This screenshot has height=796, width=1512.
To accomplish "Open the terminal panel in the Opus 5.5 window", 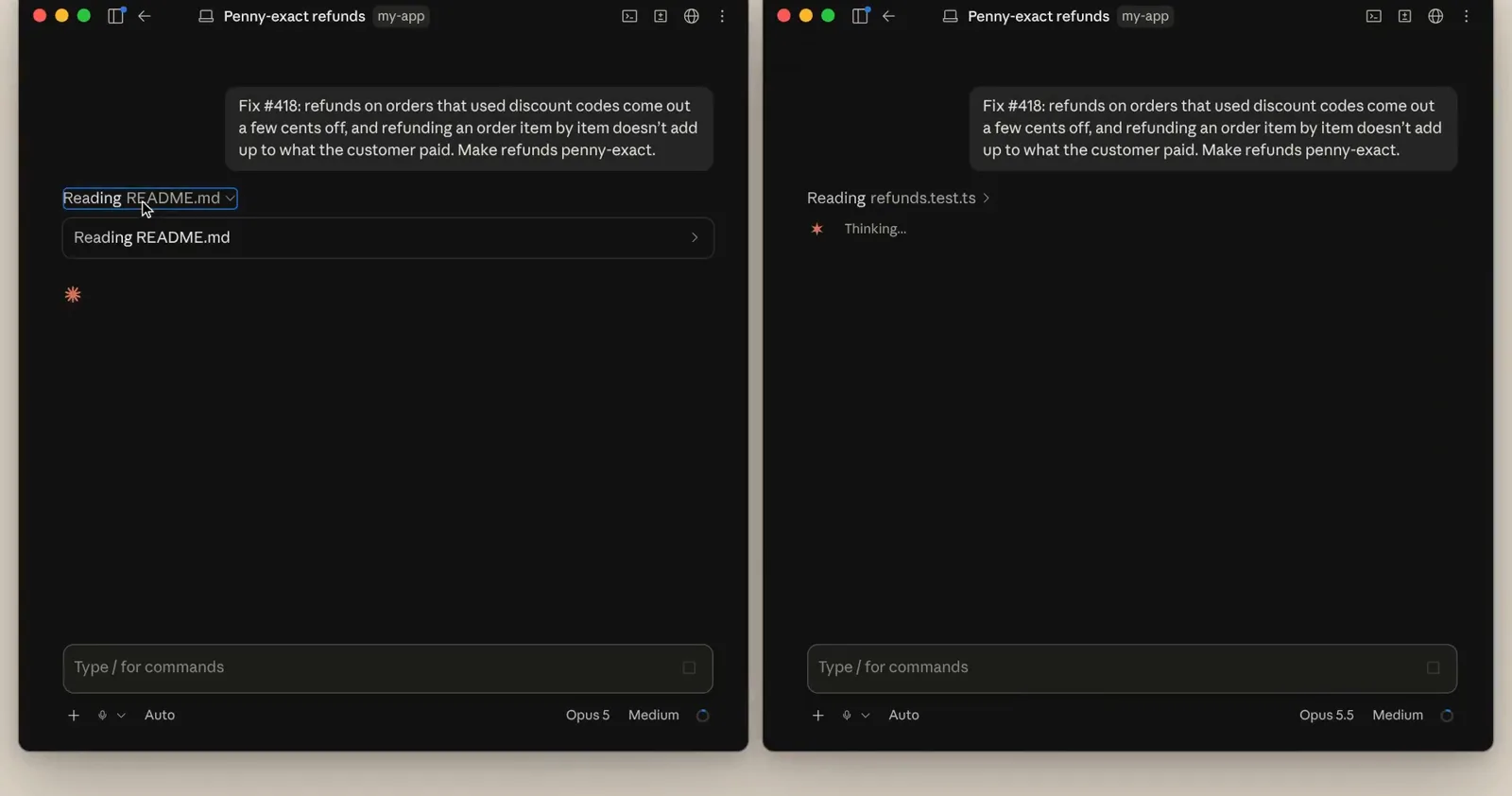I will coord(1374,16).
